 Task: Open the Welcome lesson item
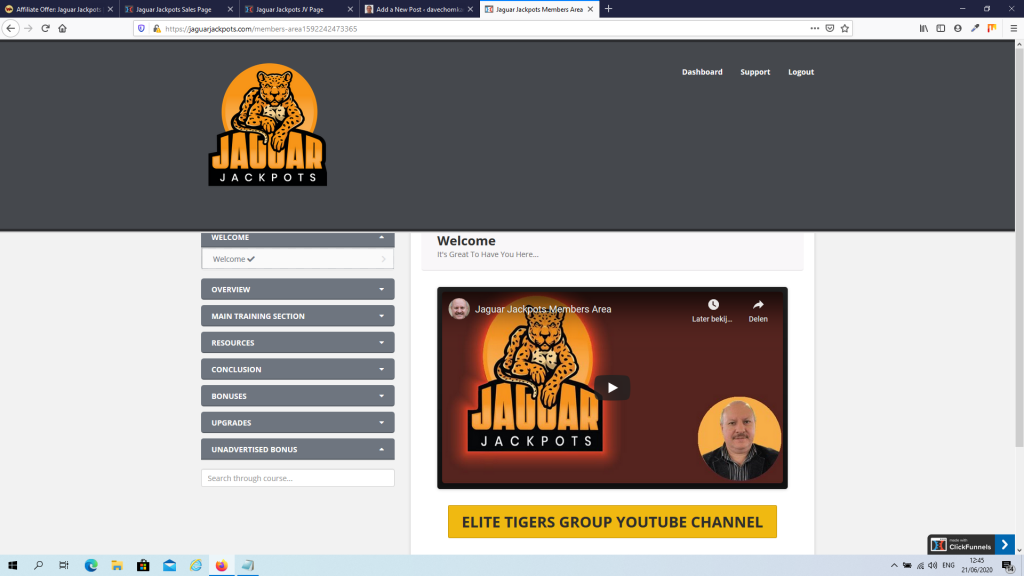point(298,259)
